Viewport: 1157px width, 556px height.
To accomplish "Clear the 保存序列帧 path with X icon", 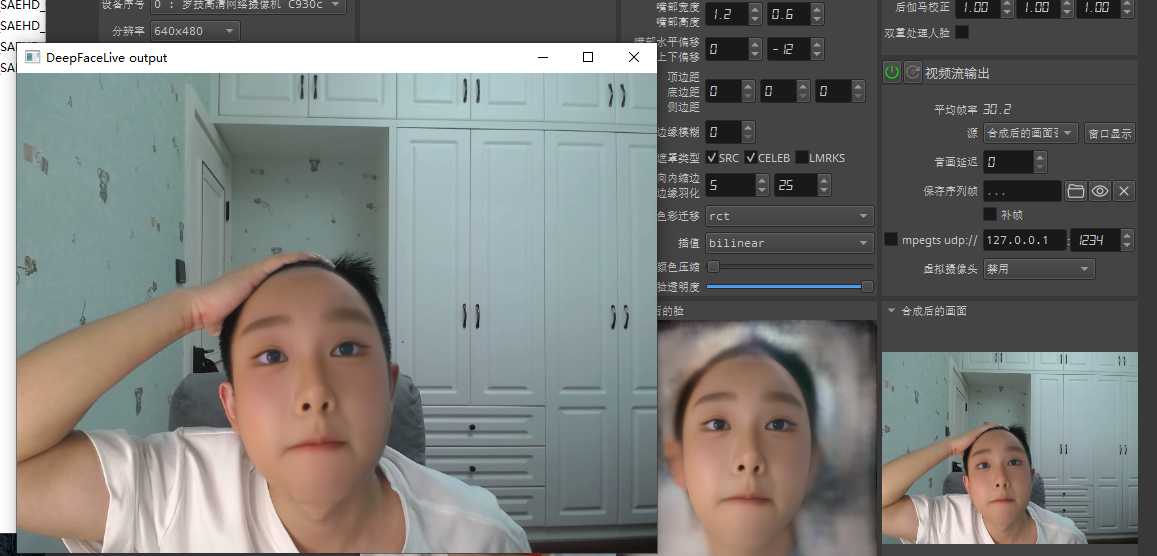I will tap(1123, 191).
